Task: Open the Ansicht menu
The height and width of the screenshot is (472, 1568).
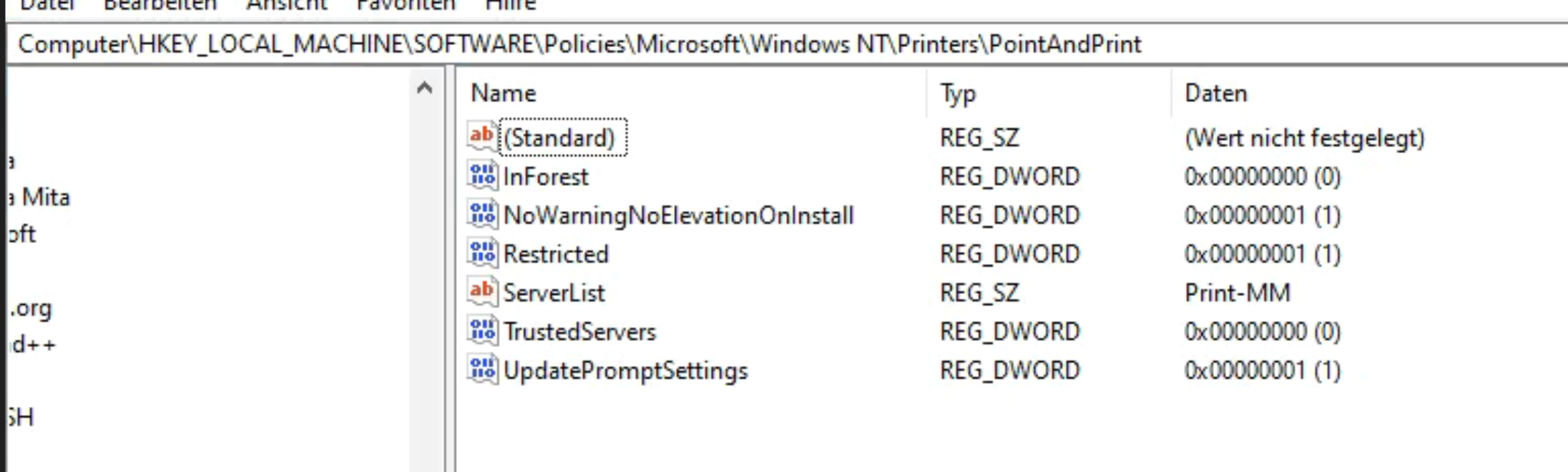Action: [287, 6]
